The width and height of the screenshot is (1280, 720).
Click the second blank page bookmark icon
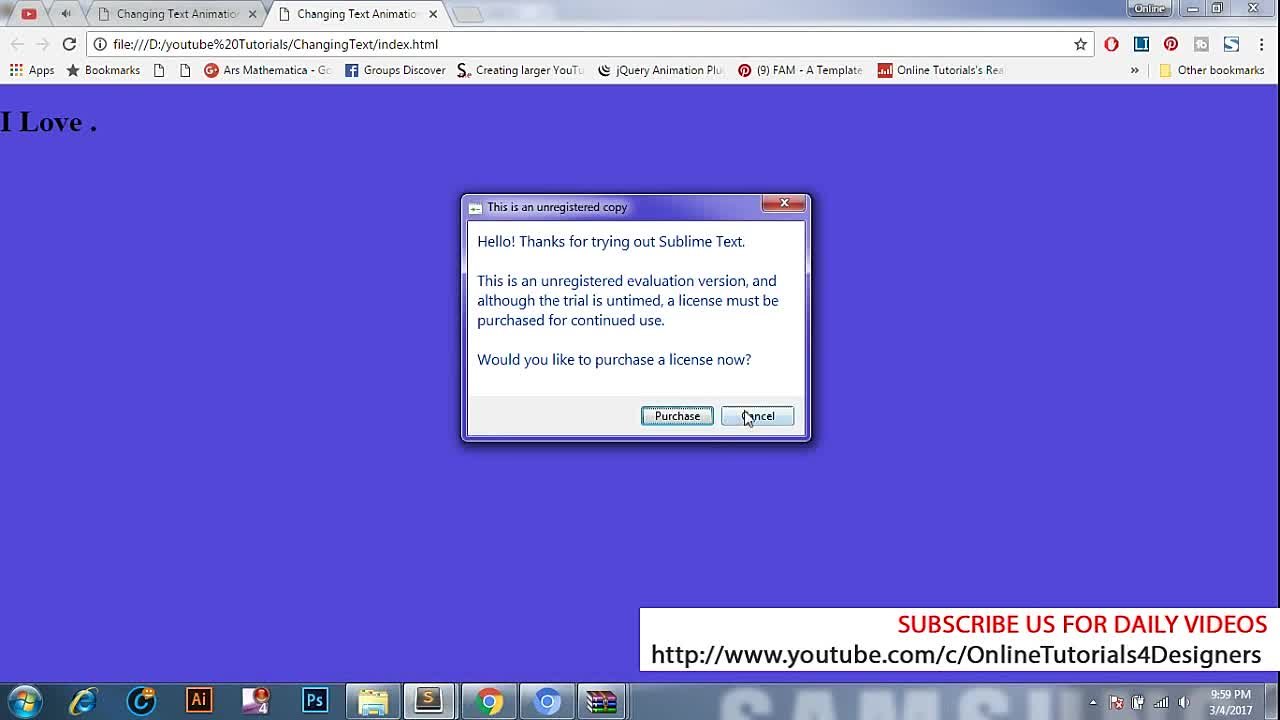click(184, 70)
